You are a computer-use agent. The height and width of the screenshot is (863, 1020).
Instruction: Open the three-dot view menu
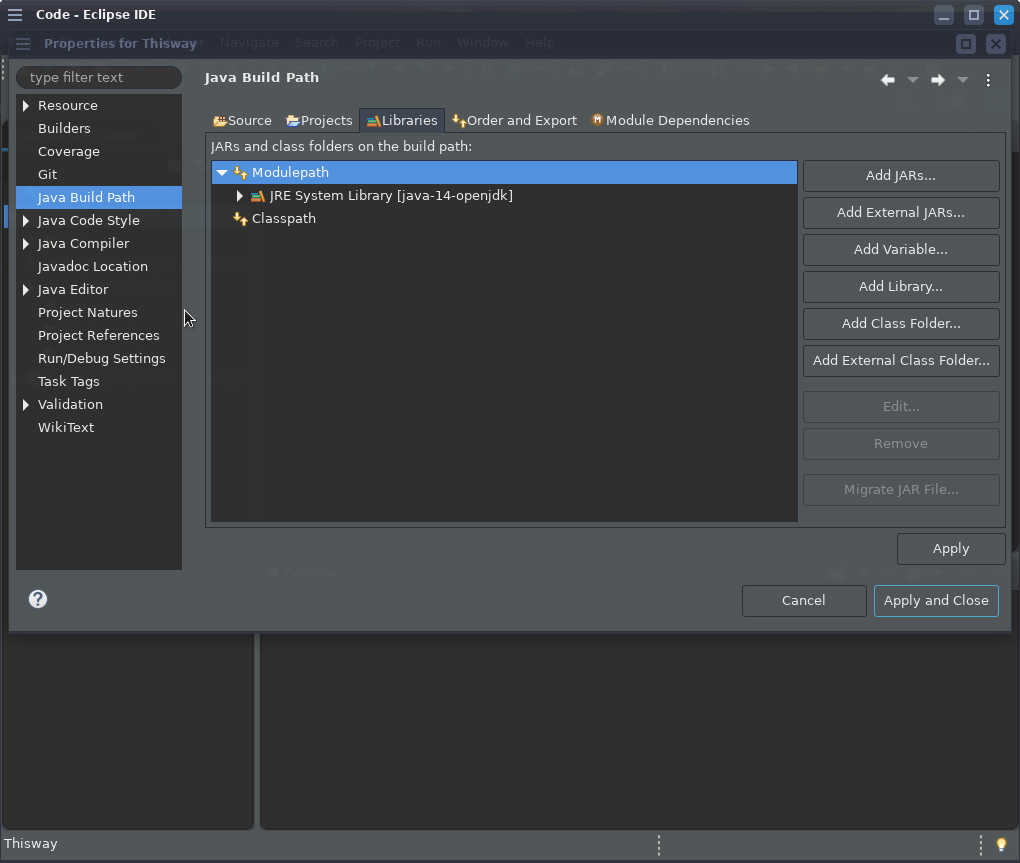coord(988,80)
